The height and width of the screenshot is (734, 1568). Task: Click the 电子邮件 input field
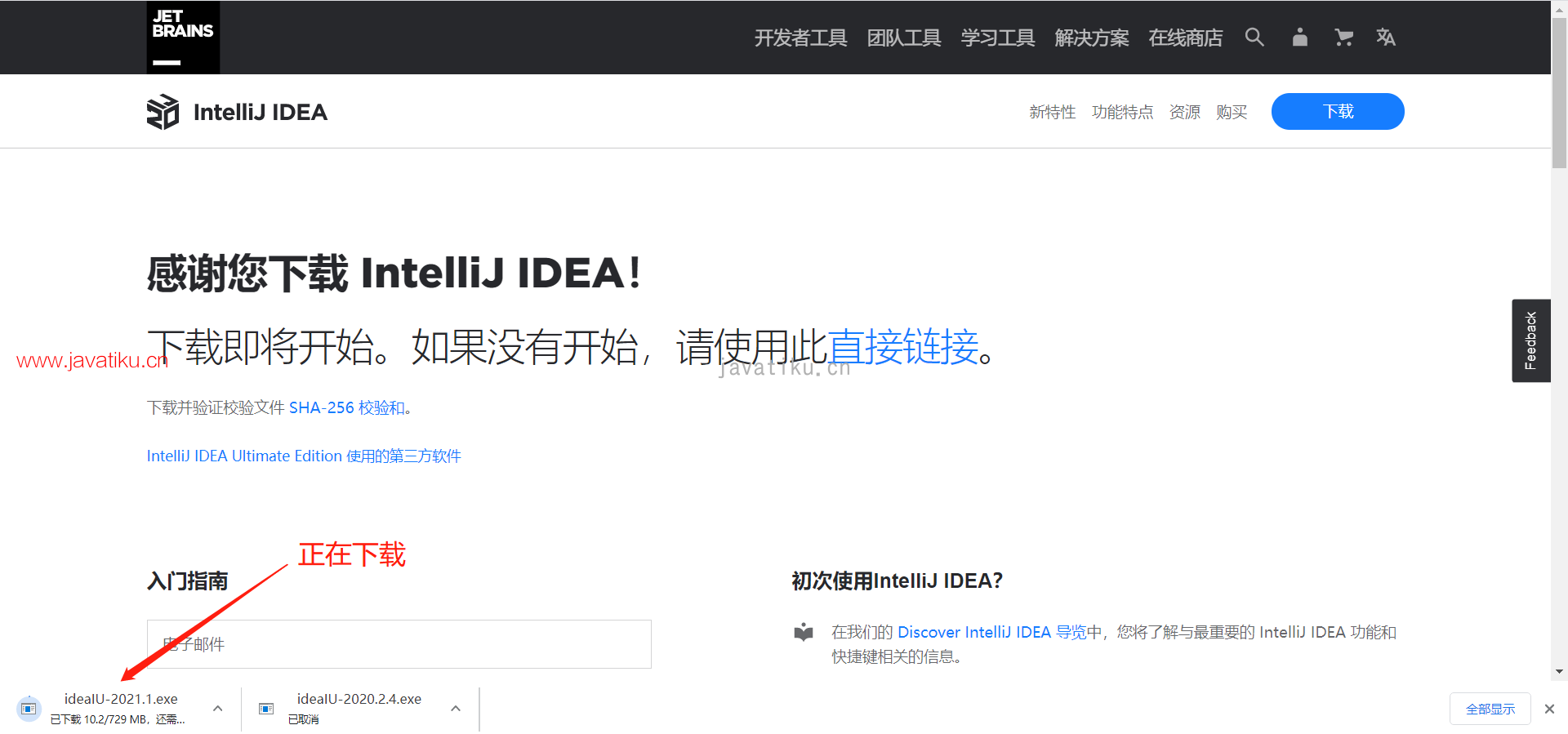pos(399,644)
